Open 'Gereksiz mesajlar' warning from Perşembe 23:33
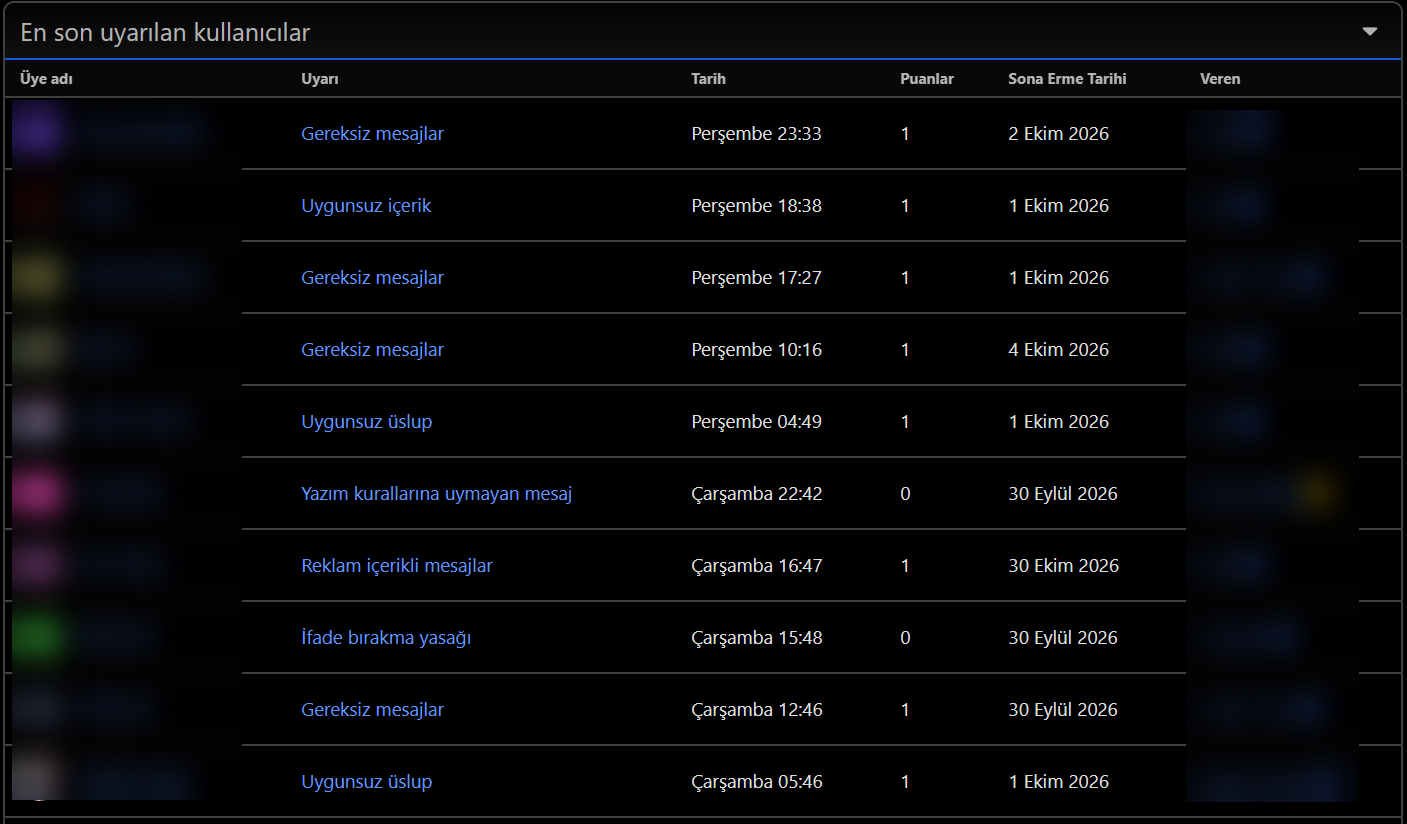Viewport: 1407px width, 824px height. coord(372,134)
